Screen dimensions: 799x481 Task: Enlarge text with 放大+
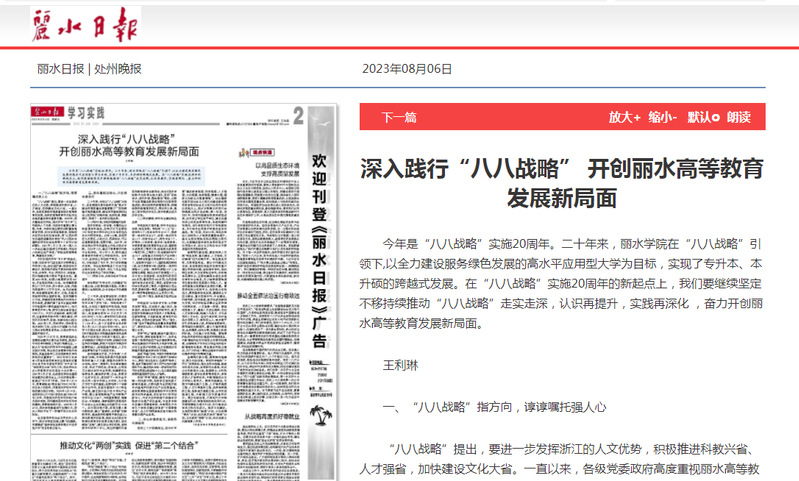point(624,117)
